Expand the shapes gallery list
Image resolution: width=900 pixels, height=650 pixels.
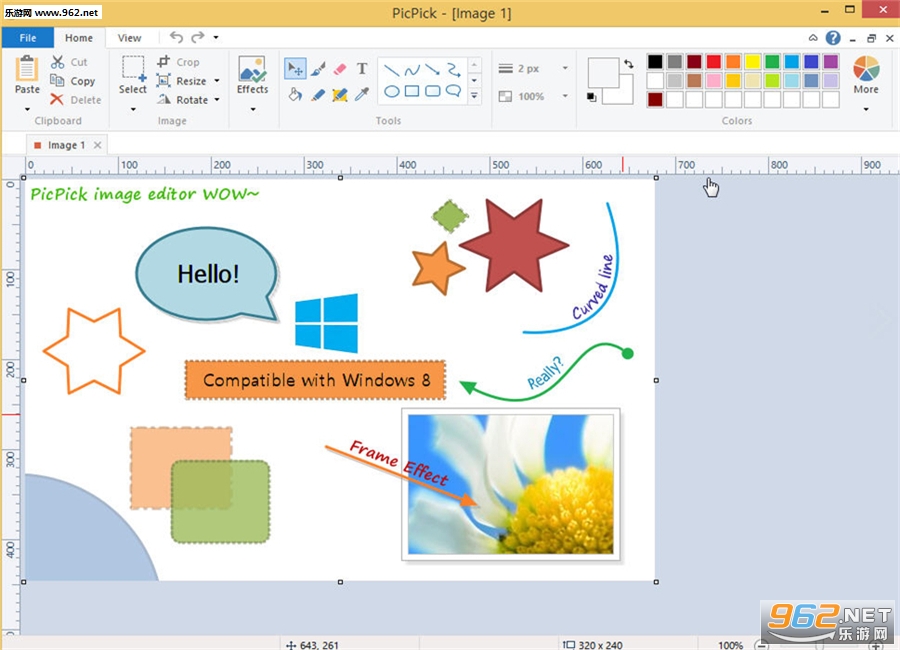coord(474,96)
